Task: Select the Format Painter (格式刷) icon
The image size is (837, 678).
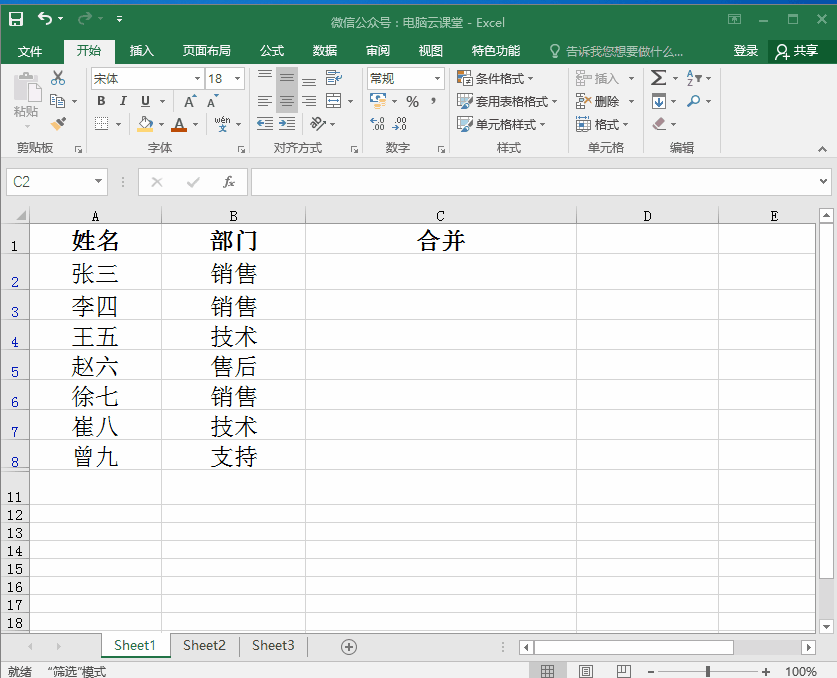Action: point(60,123)
